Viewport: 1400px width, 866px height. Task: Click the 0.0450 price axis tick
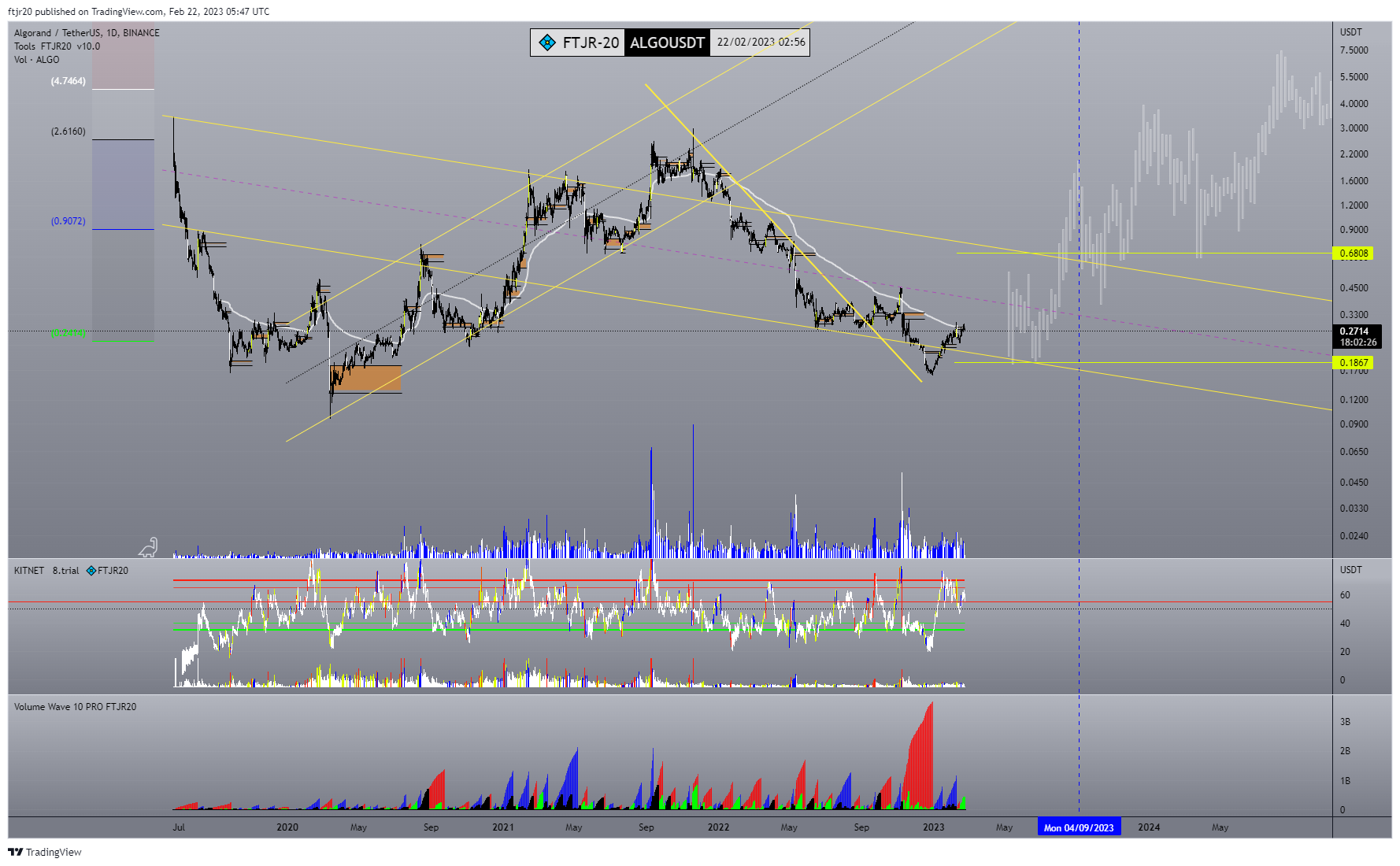coord(1354,483)
